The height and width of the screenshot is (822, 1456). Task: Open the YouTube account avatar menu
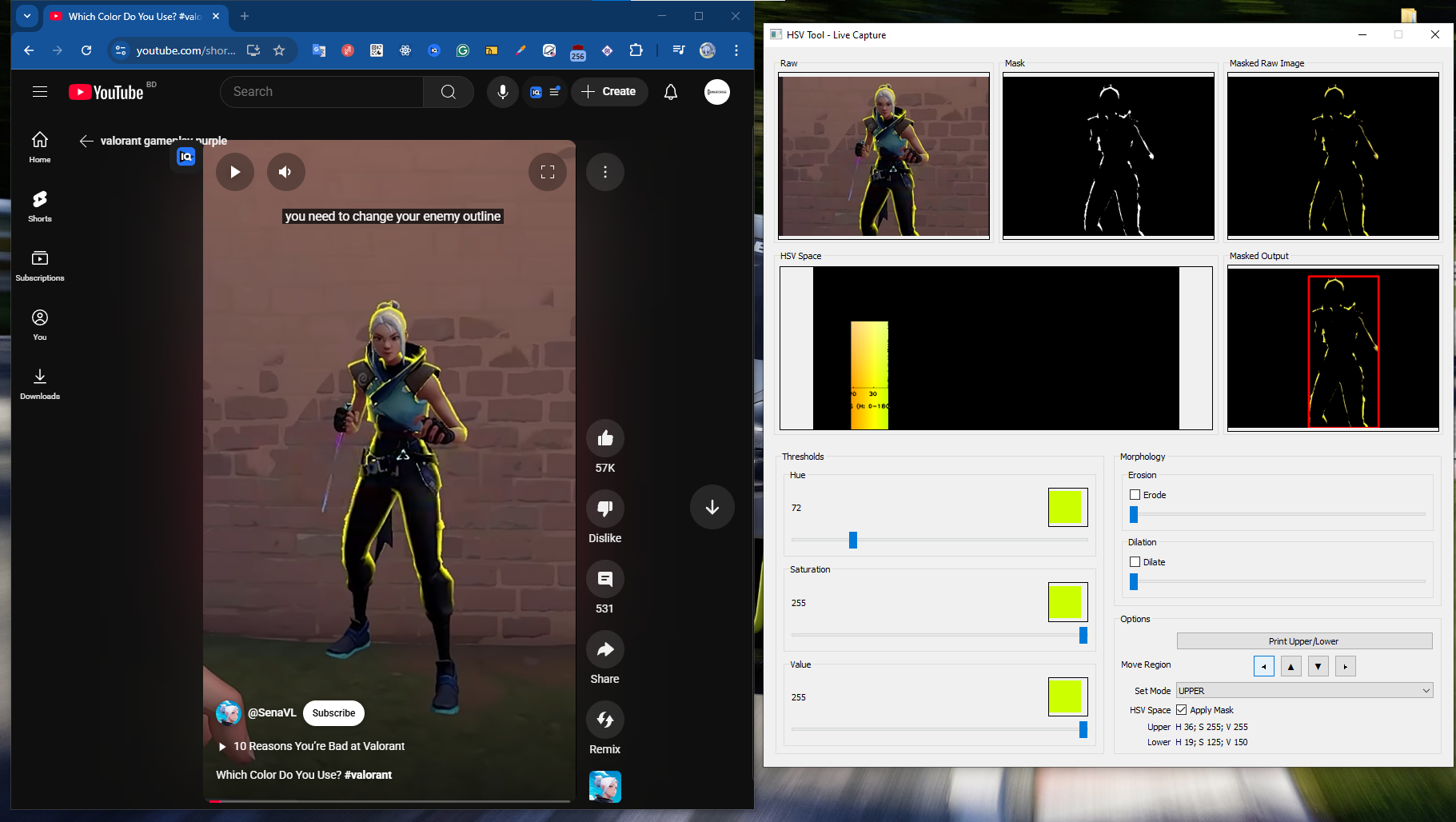pos(717,92)
